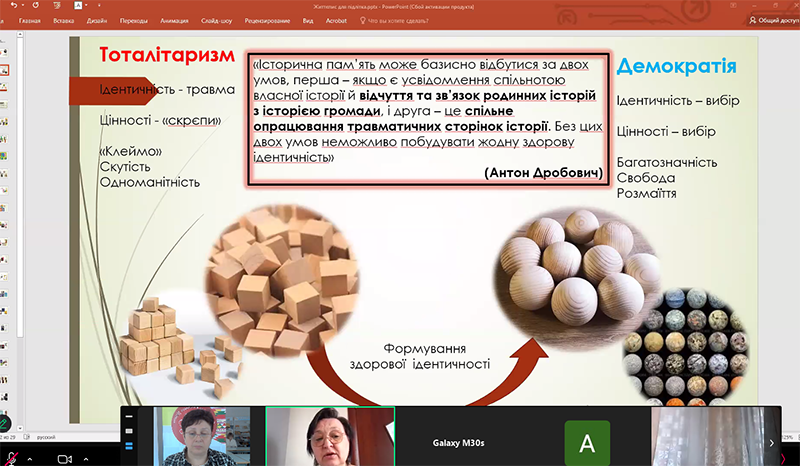The width and height of the screenshot is (800, 466).
Task: Click the Тоталітаризм heading text
Action: tap(167, 55)
